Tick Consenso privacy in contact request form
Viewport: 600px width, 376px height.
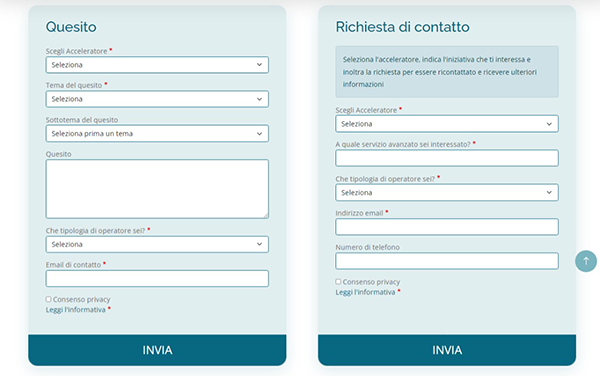pos(338,282)
